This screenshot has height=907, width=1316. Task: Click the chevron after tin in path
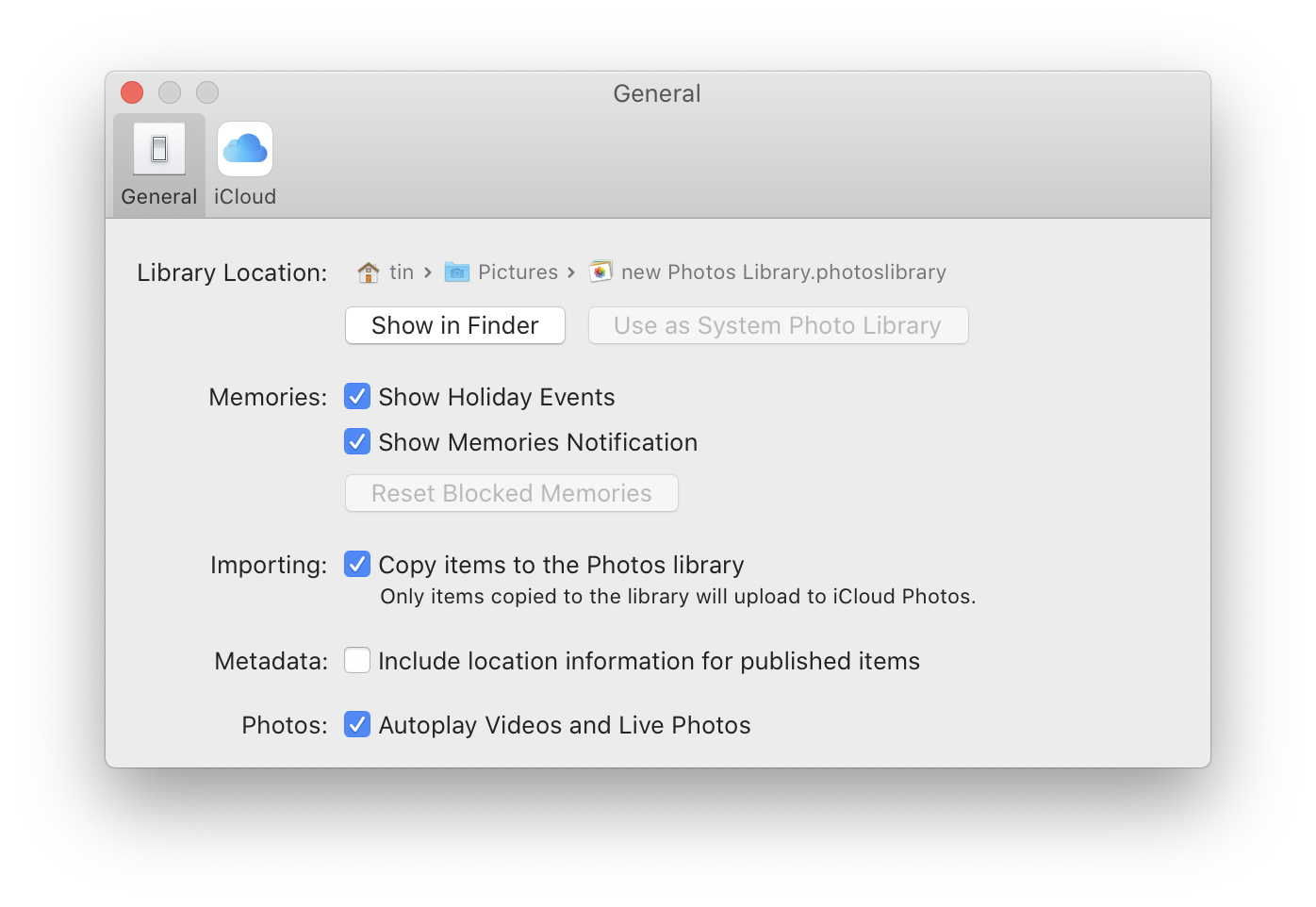click(428, 272)
